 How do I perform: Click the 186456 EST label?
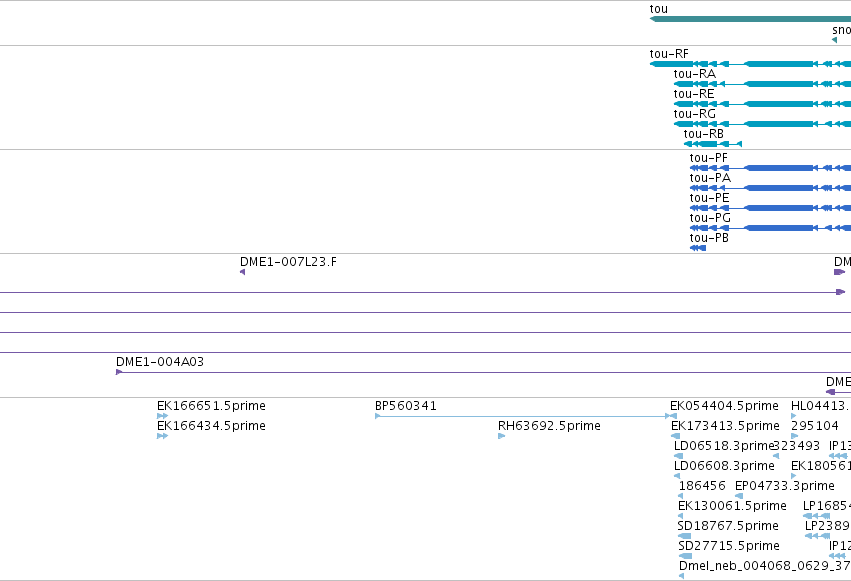[702, 486]
